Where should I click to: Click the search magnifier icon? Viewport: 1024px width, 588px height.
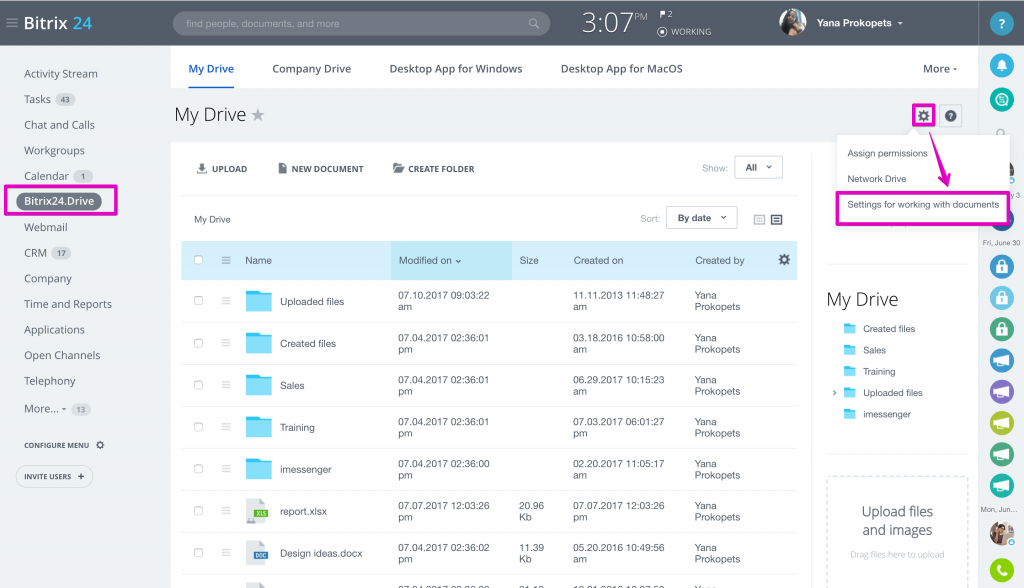coord(534,24)
